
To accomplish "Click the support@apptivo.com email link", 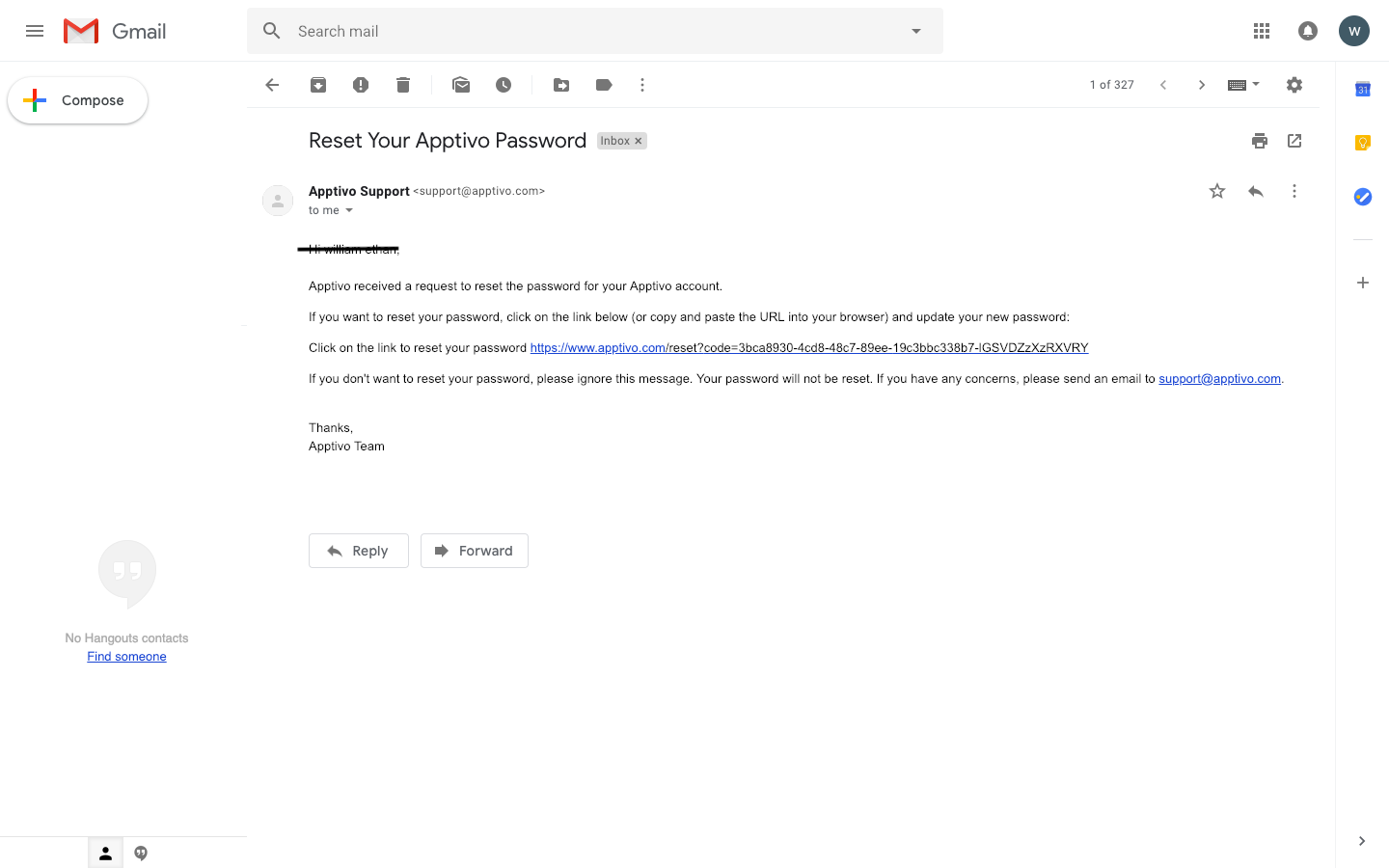I will (1219, 379).
